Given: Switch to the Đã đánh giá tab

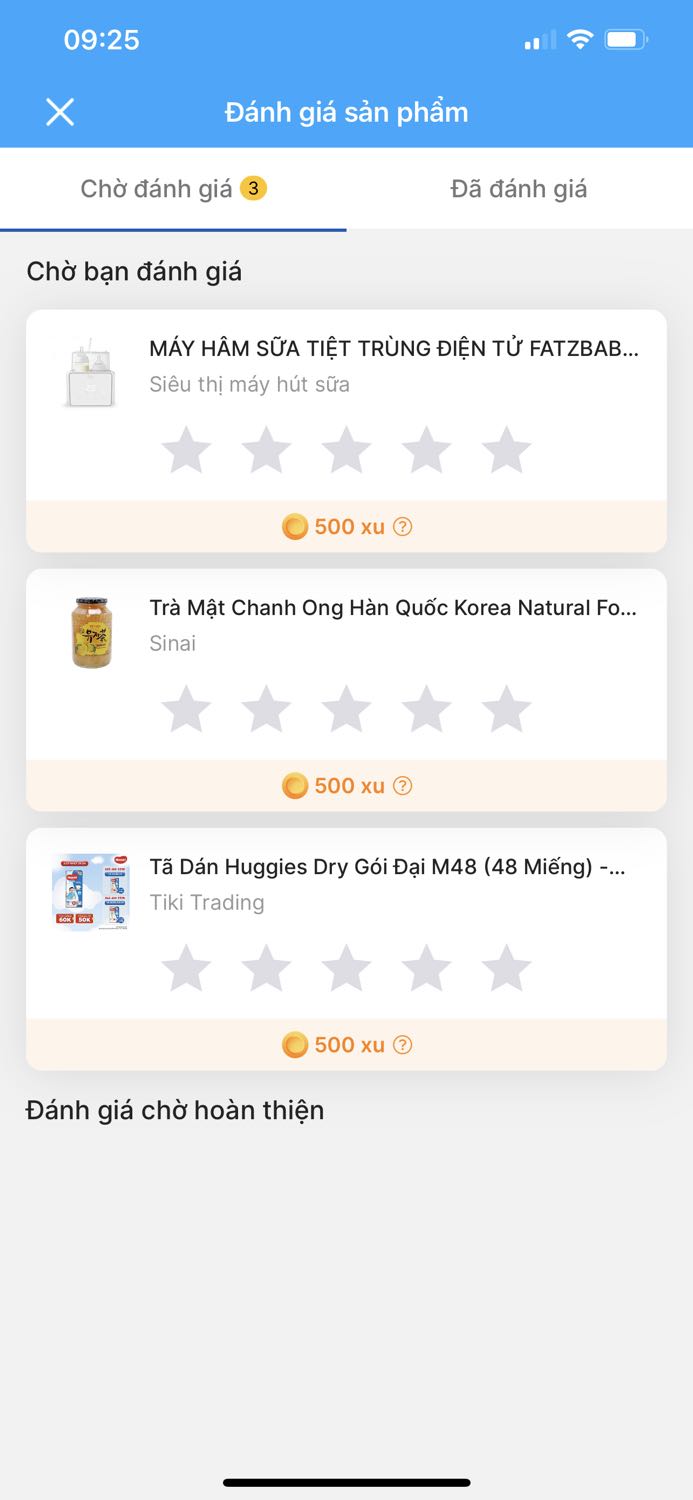Looking at the screenshot, I should click(x=519, y=189).
